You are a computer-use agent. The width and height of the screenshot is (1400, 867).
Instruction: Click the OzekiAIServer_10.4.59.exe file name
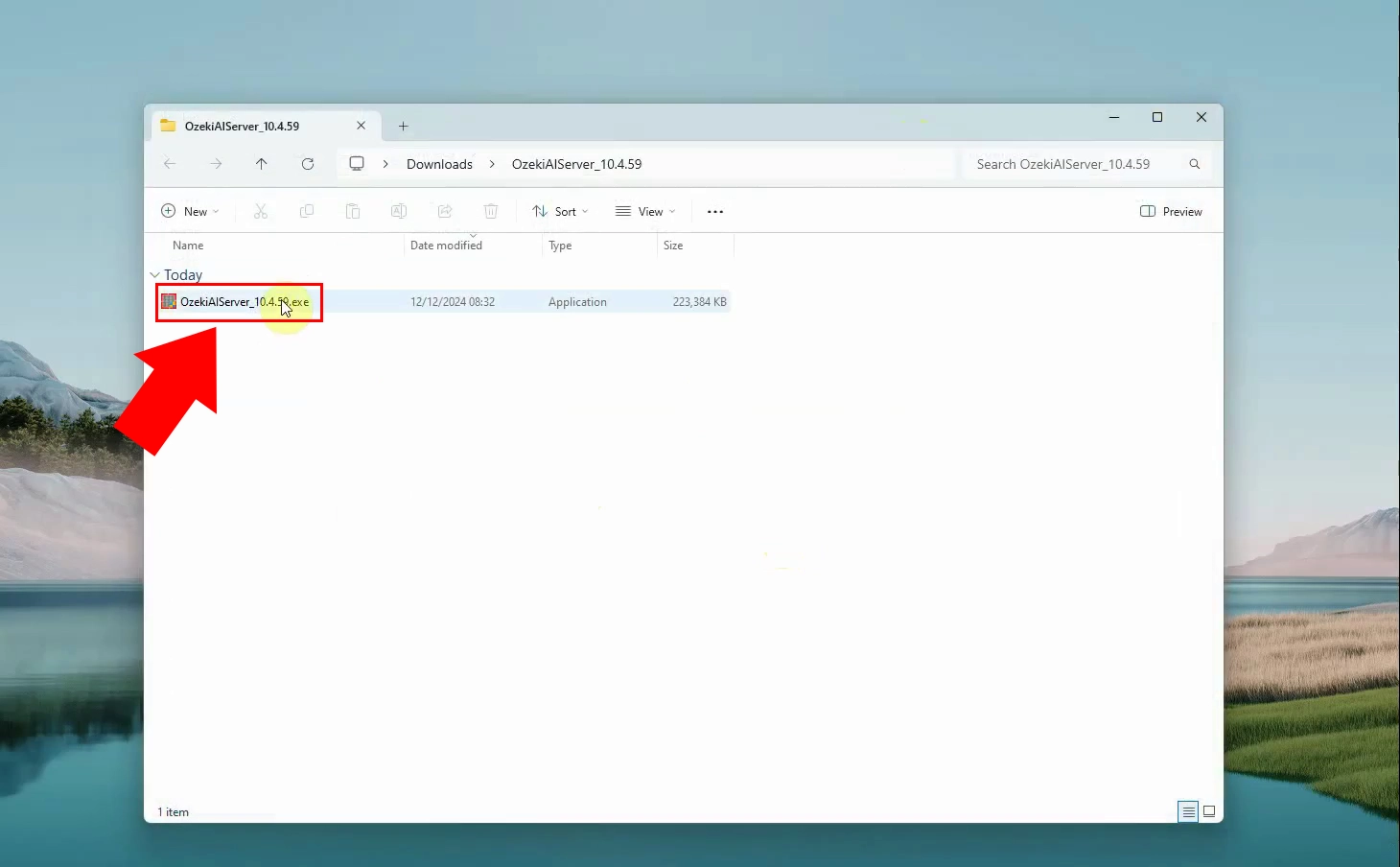(x=245, y=301)
